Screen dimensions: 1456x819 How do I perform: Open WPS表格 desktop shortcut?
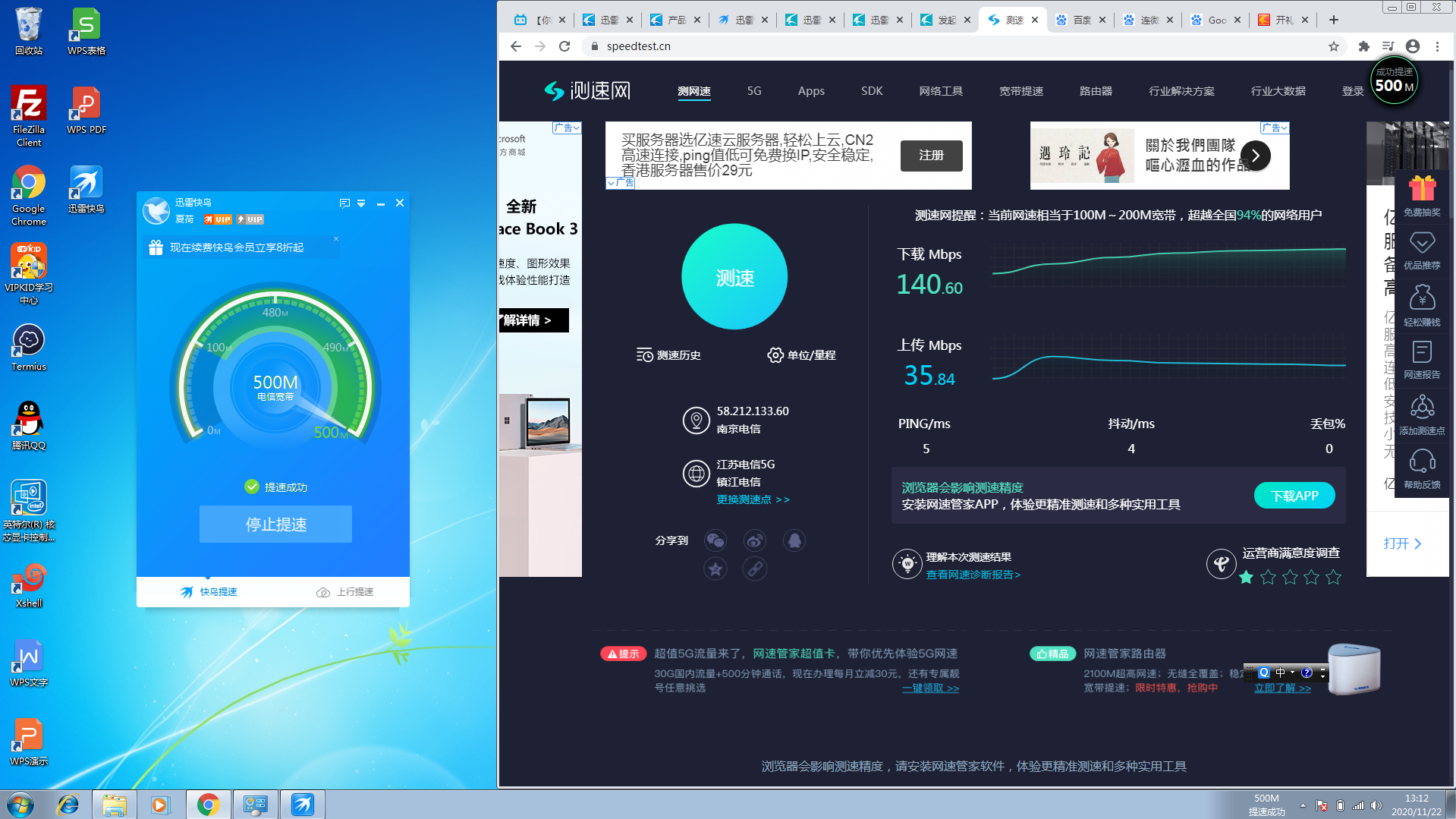click(86, 30)
